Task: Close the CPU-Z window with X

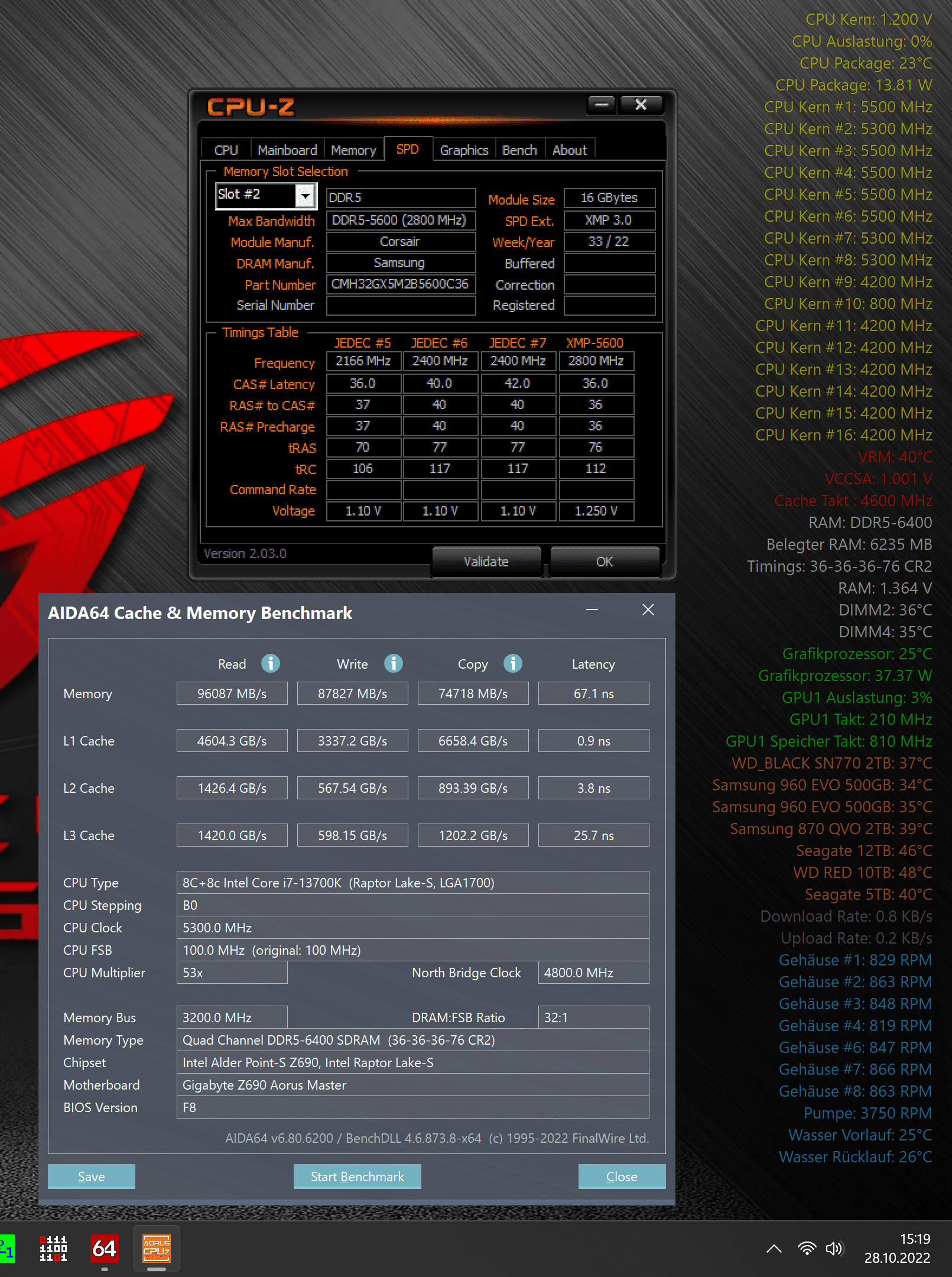Action: [x=641, y=105]
